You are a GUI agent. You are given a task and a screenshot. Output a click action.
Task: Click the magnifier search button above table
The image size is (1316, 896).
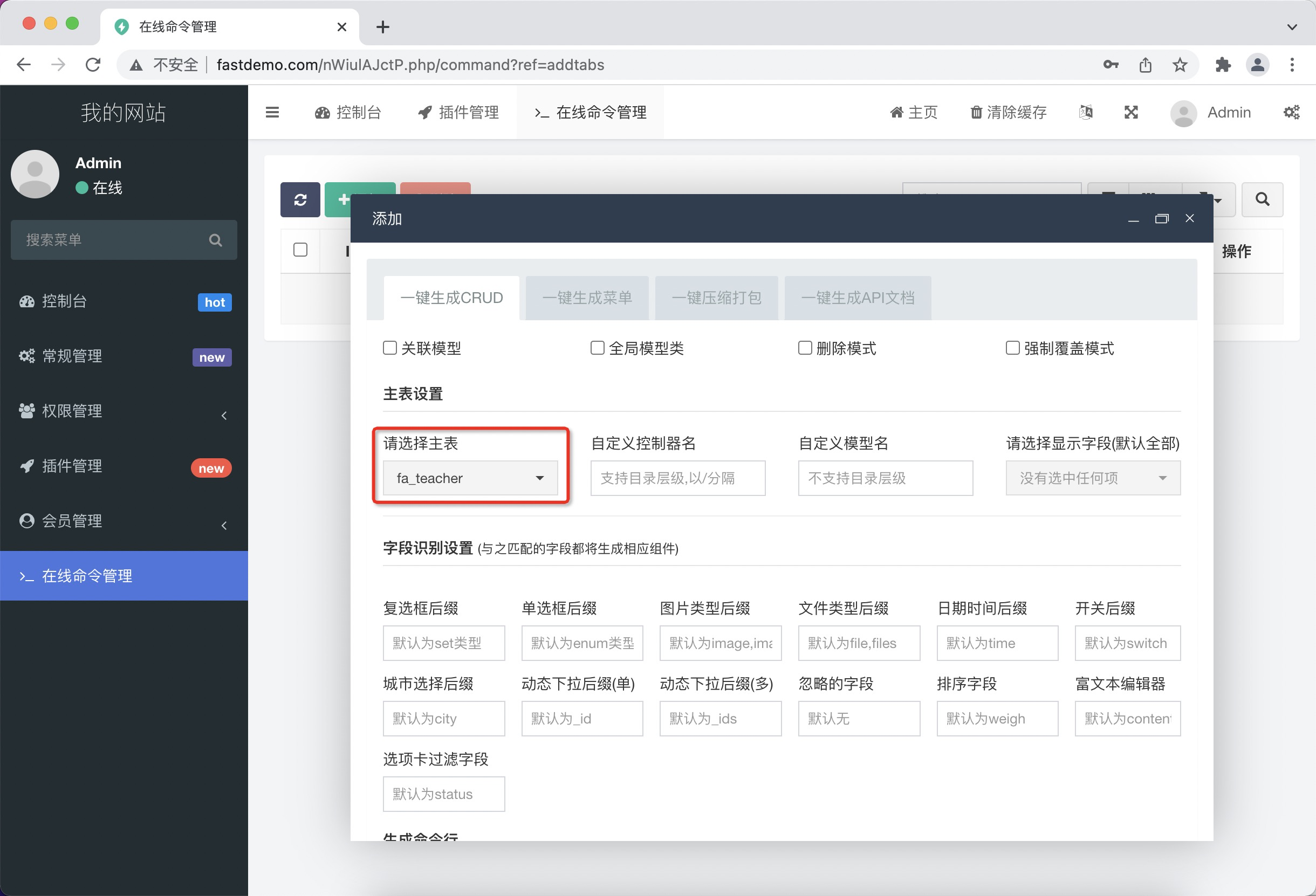pos(1262,199)
